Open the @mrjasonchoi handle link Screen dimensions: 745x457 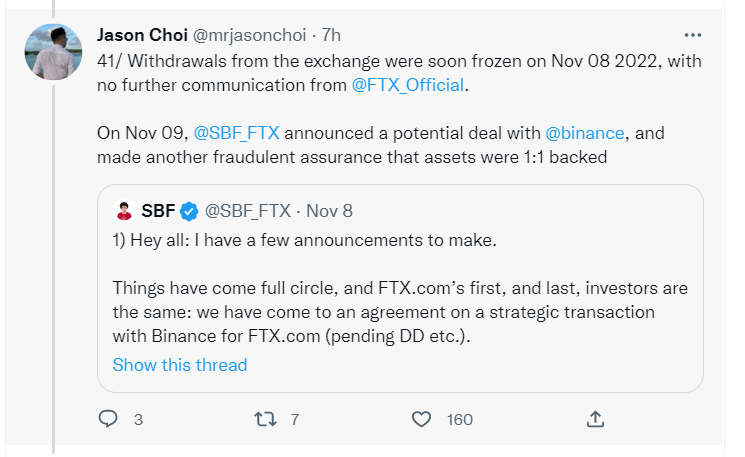tap(262, 34)
